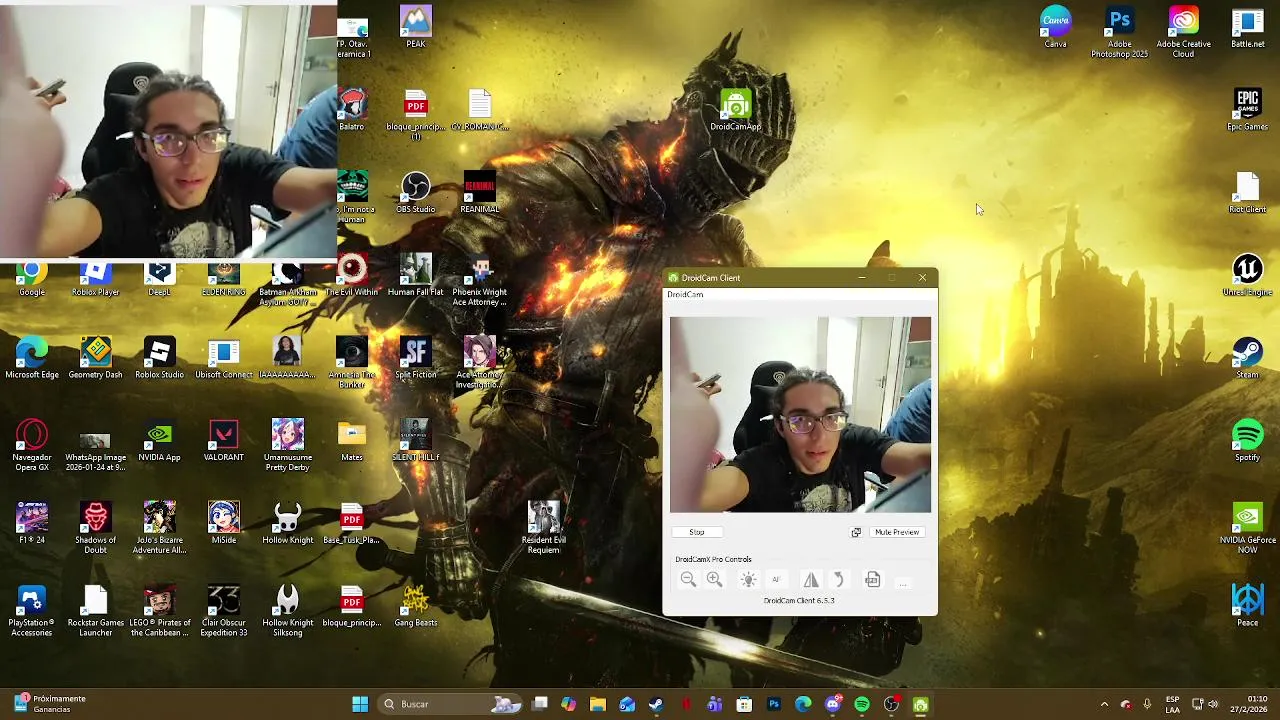Select Adobe Creative Cloud desktop icon
Viewport: 1280px width, 720px height.
(1184, 32)
